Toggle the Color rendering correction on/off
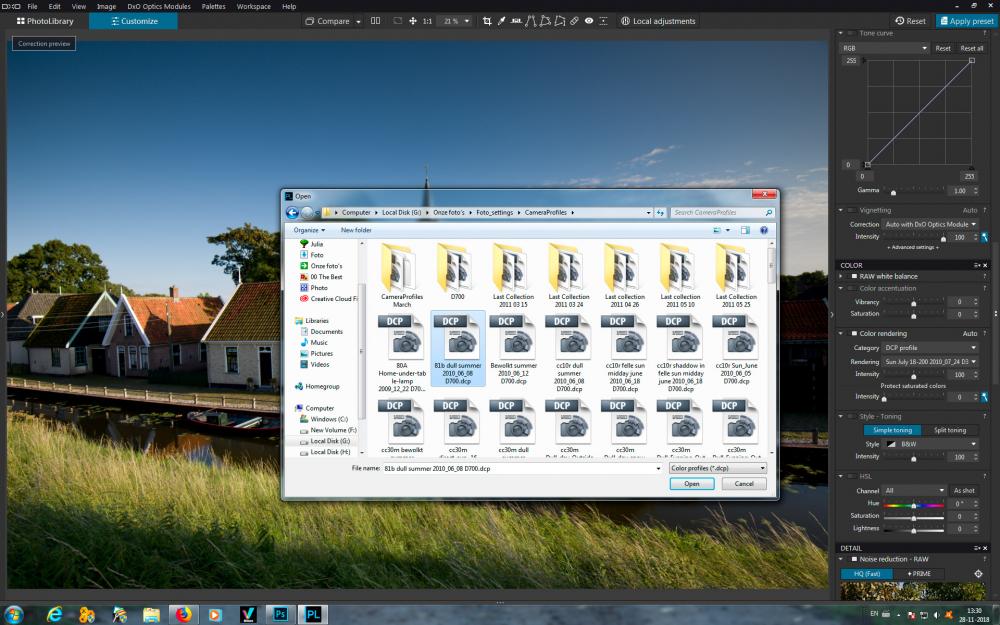 [x=854, y=334]
